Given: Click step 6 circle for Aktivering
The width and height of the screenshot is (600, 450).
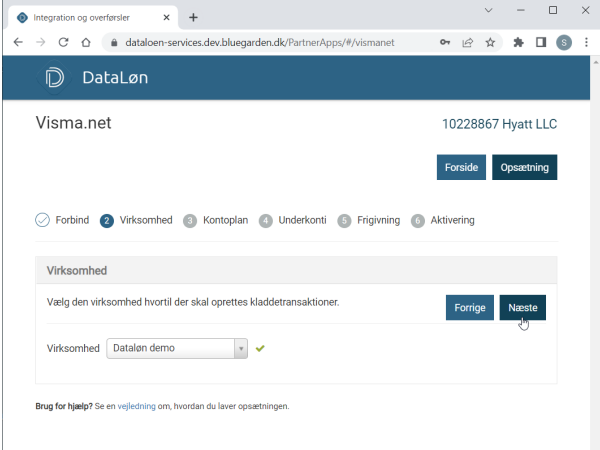Looking at the screenshot, I should click(418, 221).
